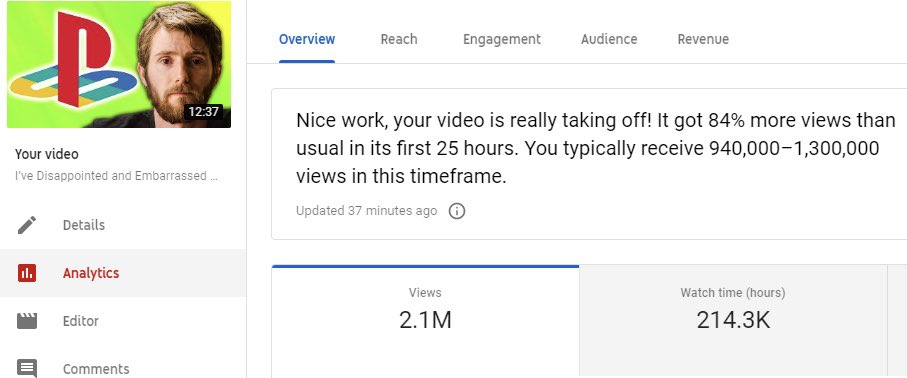Click the info icon beside Updated 37 minutes ago
Screen dimensions: 907x378
(x=457, y=211)
